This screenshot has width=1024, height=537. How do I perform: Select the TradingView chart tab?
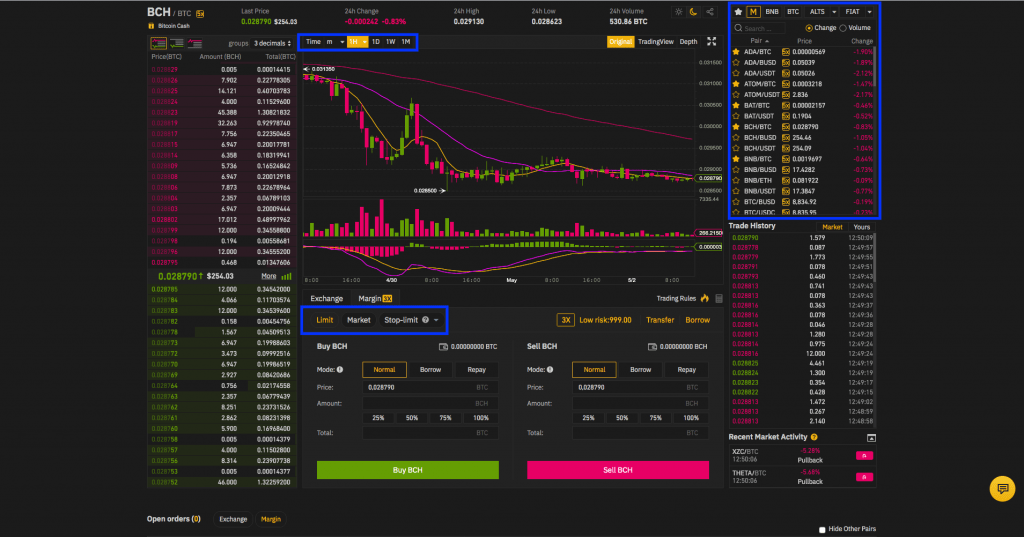(656, 42)
